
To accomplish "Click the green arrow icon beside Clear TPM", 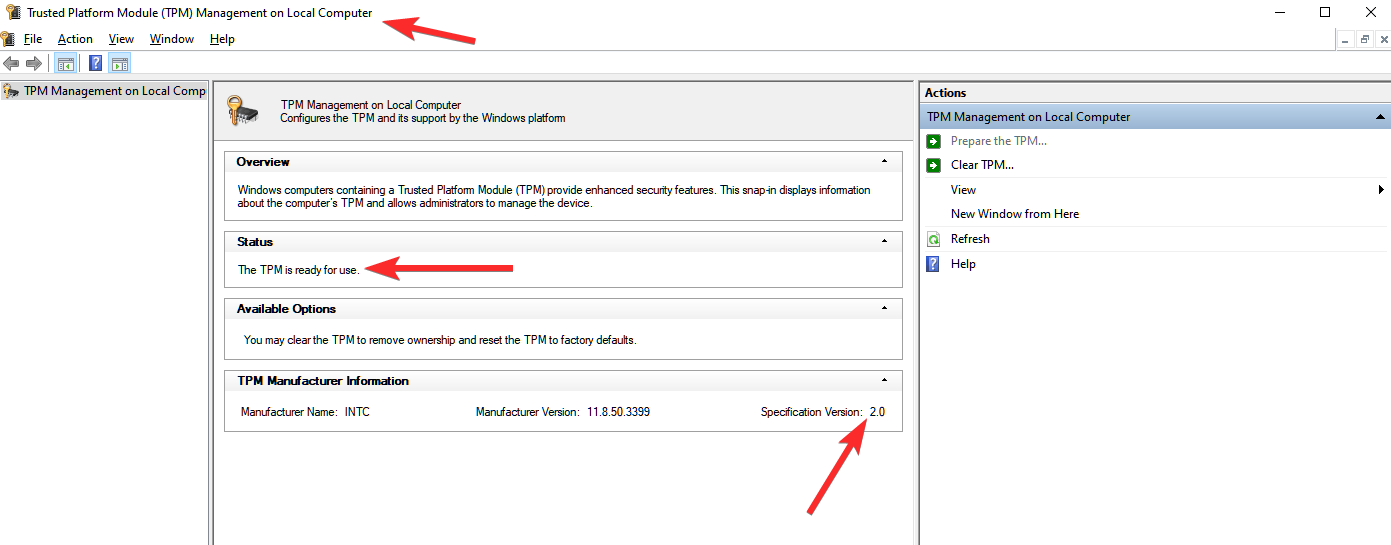I will (934, 165).
